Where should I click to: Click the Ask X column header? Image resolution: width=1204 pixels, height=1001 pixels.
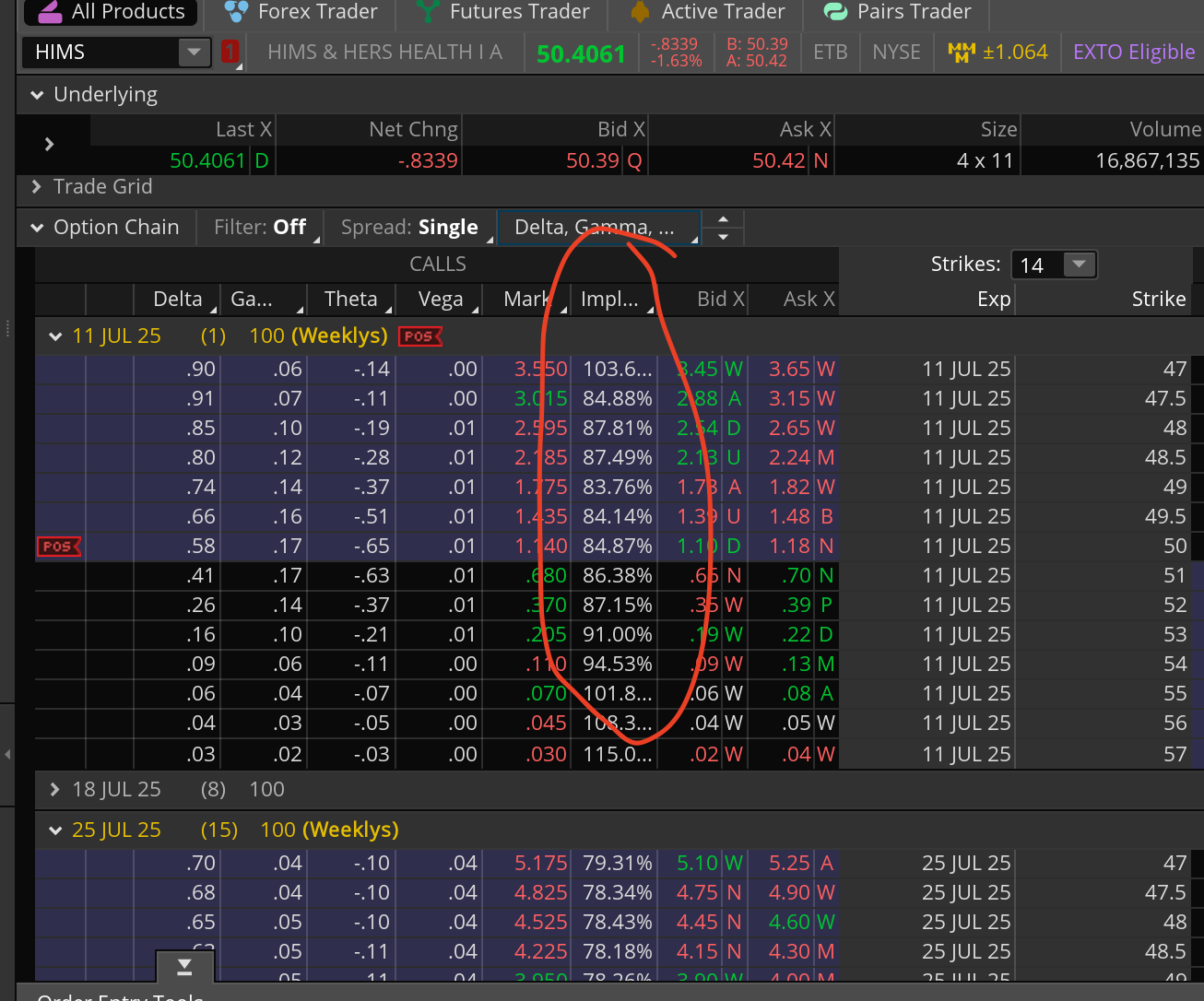tap(809, 300)
